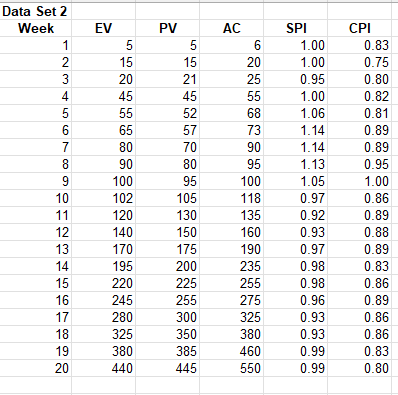Screen dimensions: 398x395
Task: Click the 'Week' column header cell
Action: [35, 28]
